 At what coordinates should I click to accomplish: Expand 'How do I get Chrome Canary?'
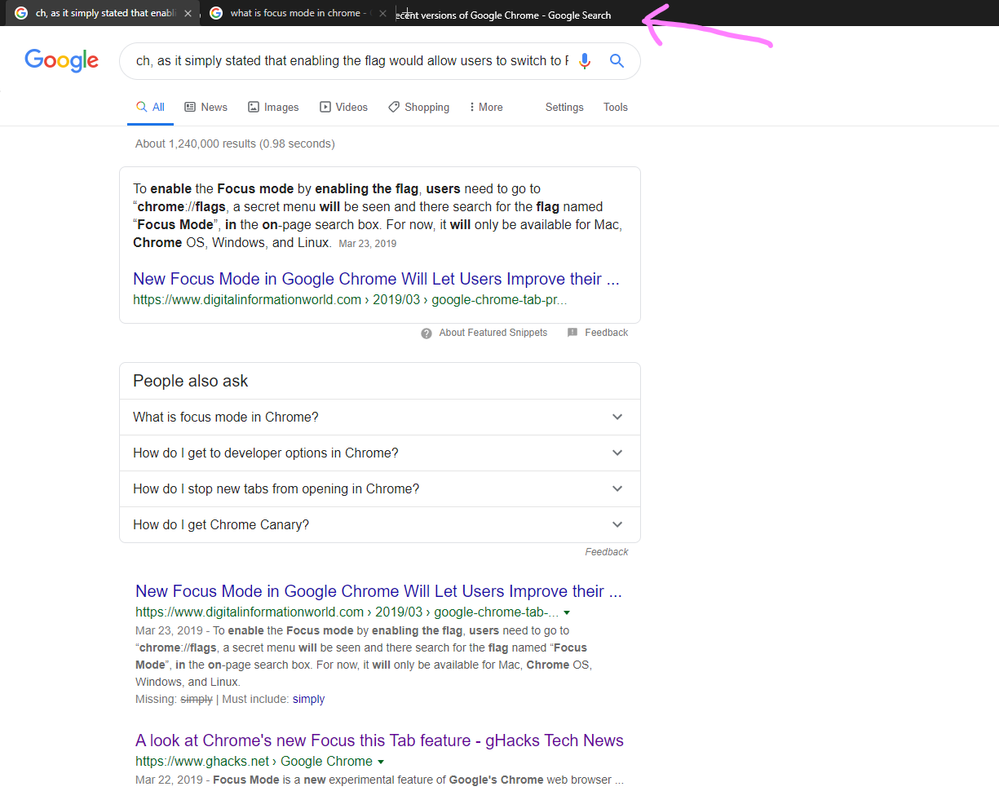click(618, 524)
